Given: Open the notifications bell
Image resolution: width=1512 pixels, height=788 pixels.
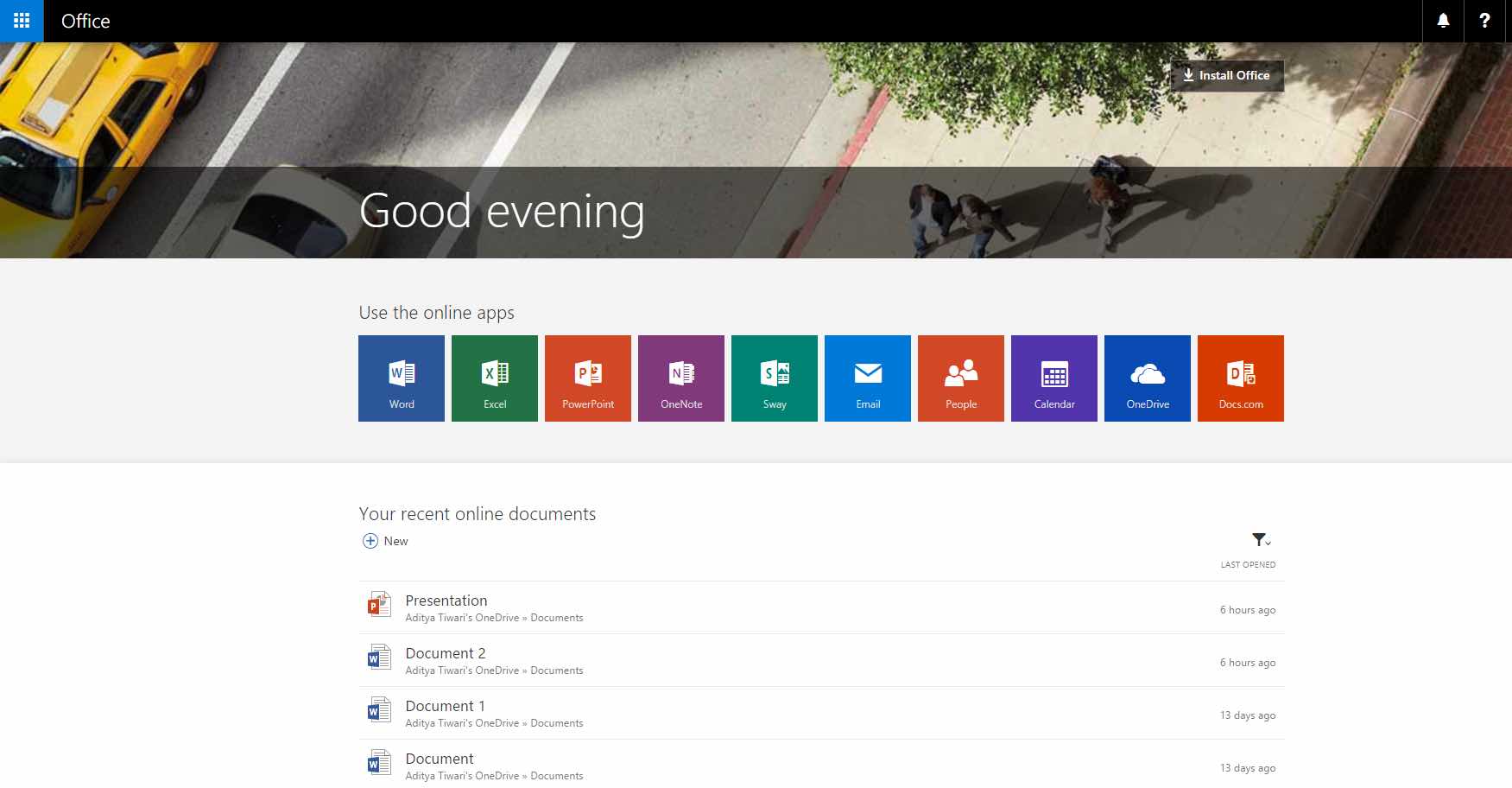Looking at the screenshot, I should pyautogui.click(x=1442, y=21).
